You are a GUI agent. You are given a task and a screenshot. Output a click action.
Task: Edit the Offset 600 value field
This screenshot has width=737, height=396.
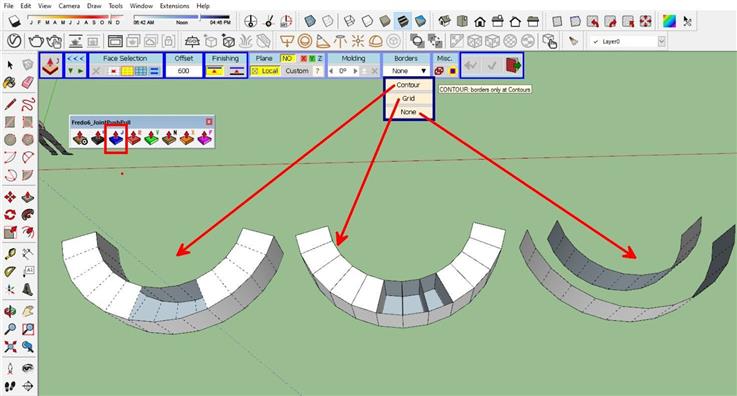(184, 71)
